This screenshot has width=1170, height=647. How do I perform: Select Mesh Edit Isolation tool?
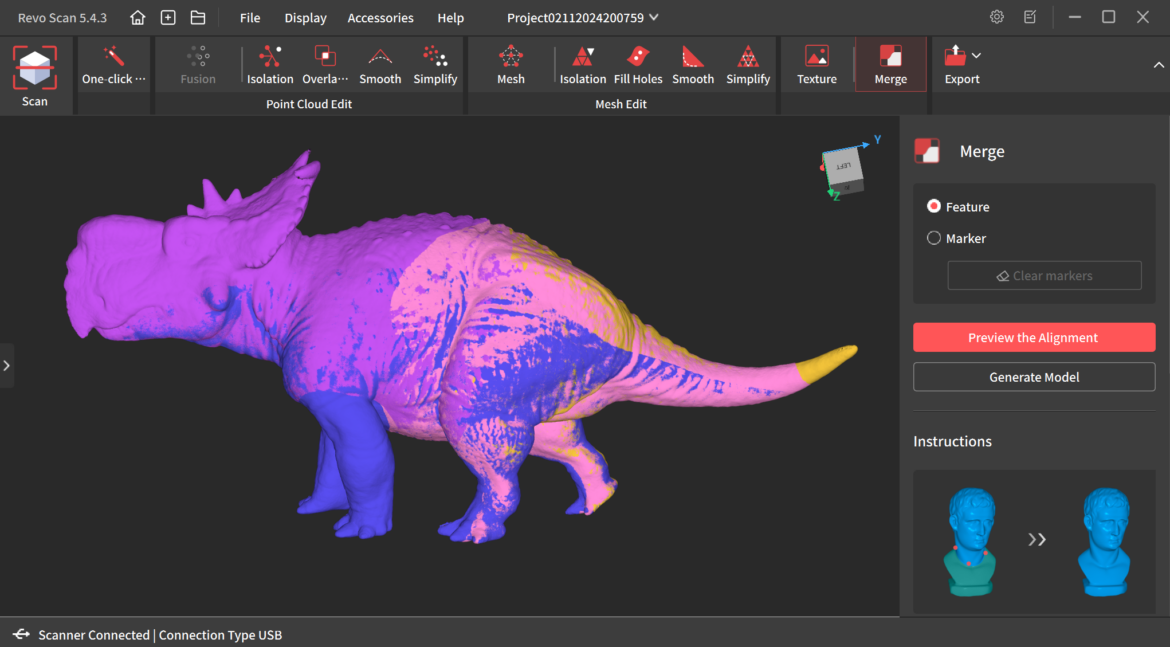pyautogui.click(x=583, y=65)
